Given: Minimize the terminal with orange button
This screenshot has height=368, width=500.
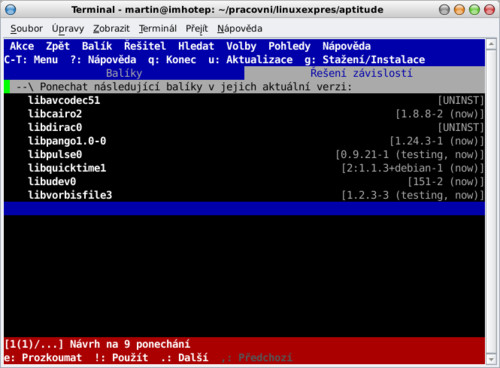Looking at the screenshot, I should (x=459, y=10).
